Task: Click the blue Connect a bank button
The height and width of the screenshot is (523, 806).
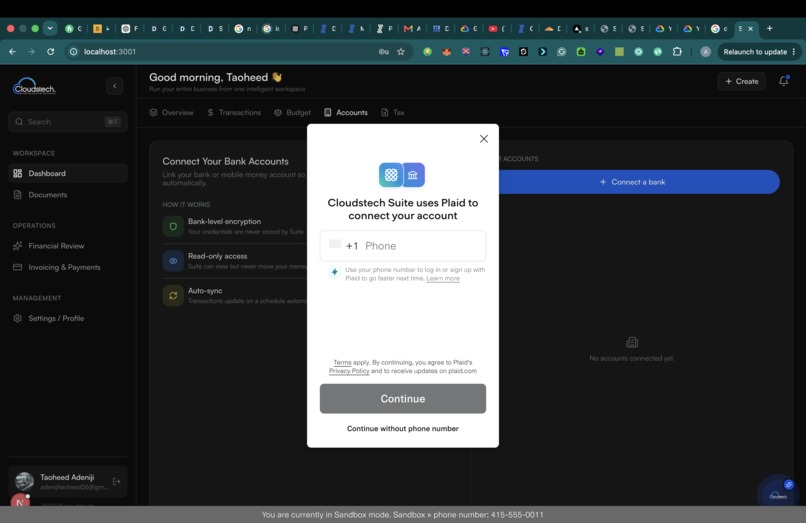Action: tap(632, 182)
